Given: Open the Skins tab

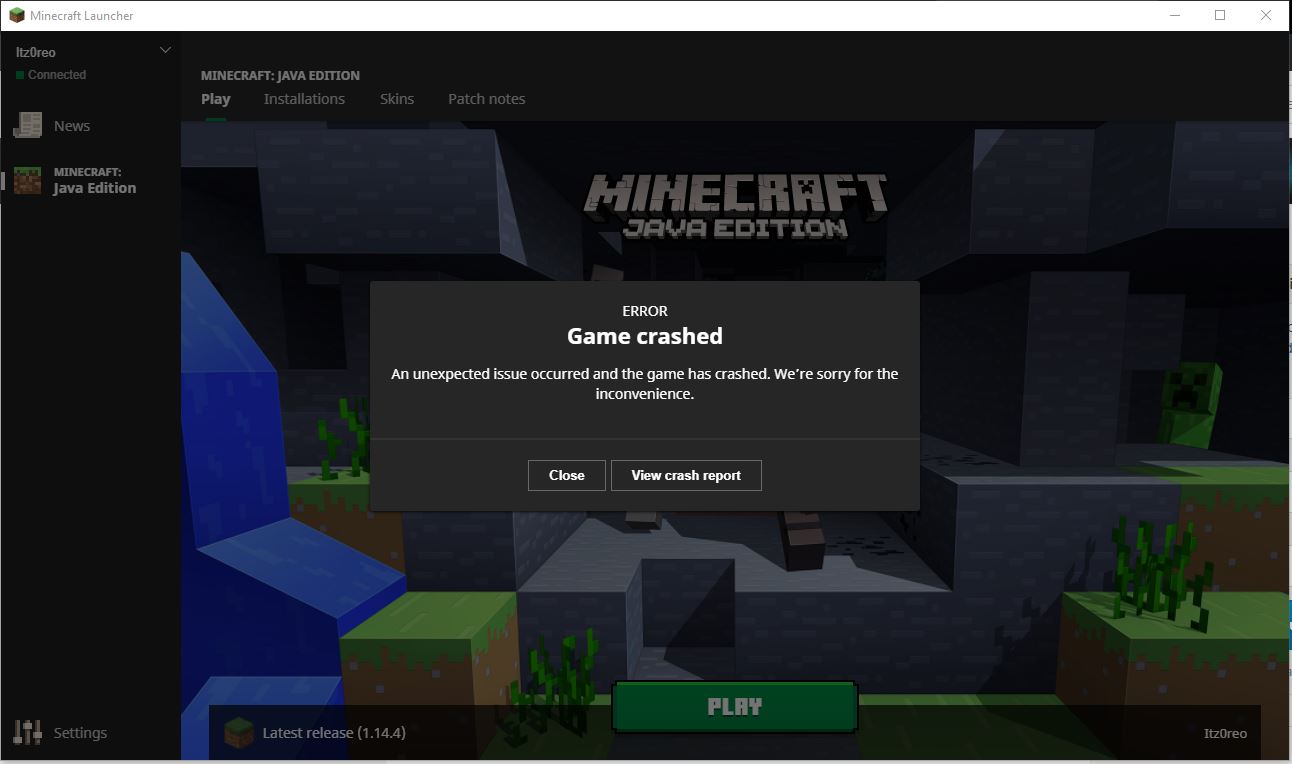Looking at the screenshot, I should point(397,99).
